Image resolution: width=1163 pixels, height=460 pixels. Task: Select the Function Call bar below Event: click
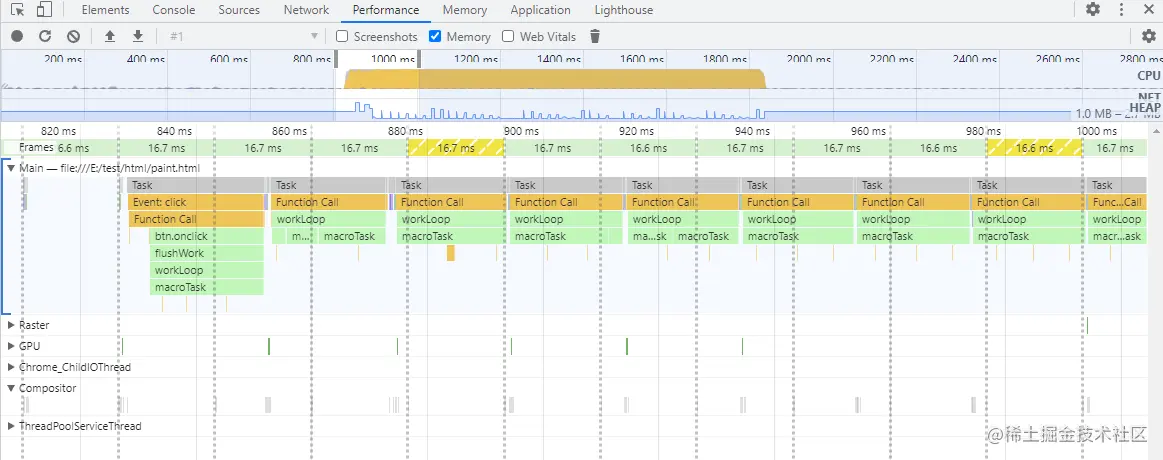pos(196,219)
